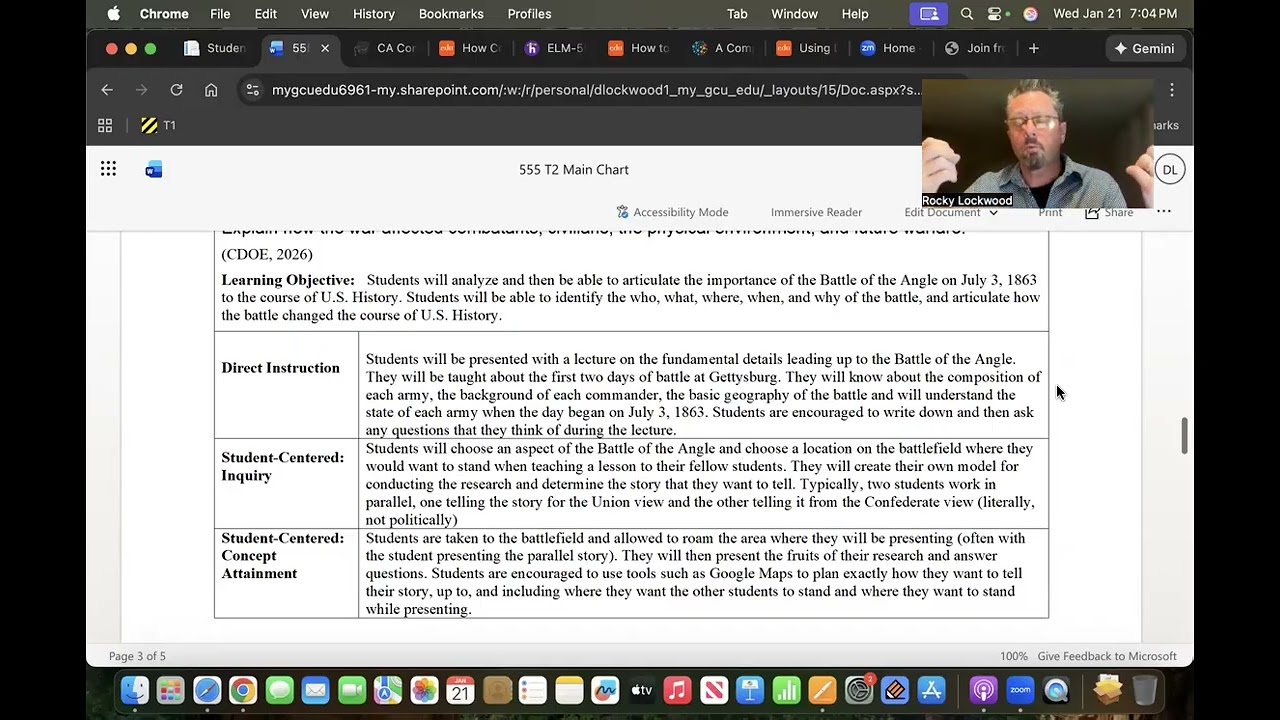Open the History menu
The width and height of the screenshot is (1280, 720).
point(374,14)
